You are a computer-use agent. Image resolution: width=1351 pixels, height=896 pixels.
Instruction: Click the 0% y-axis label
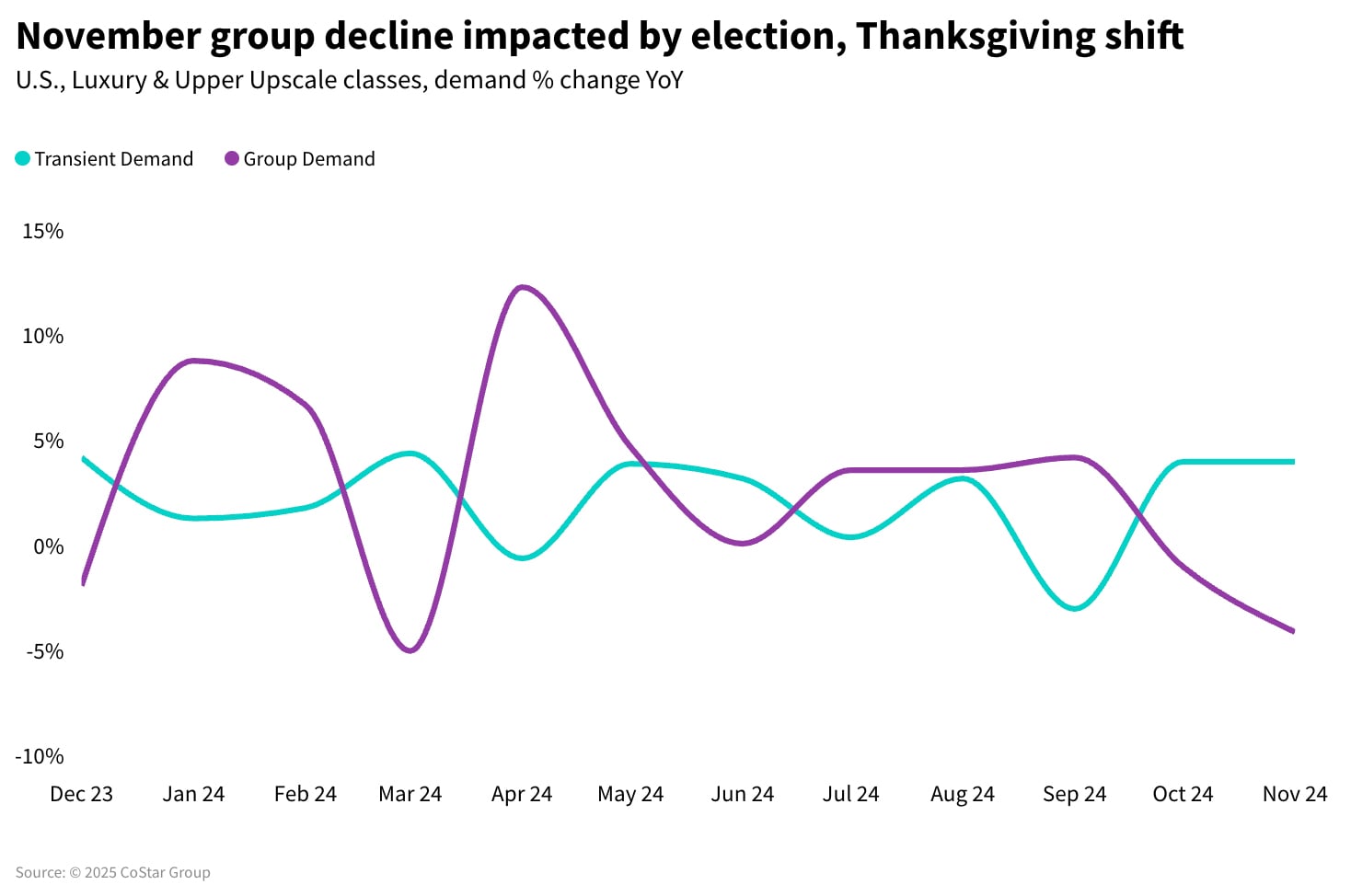pos(48,546)
